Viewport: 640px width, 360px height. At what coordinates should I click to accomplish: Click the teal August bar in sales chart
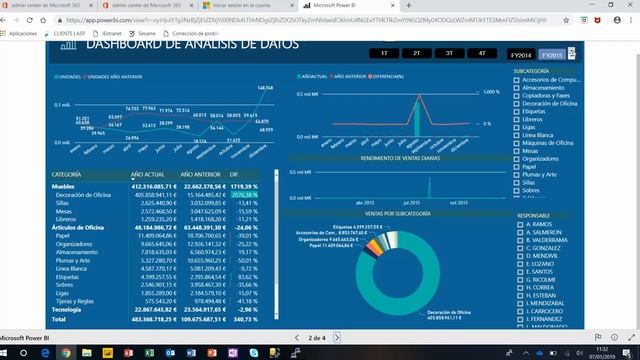[x=417, y=119]
